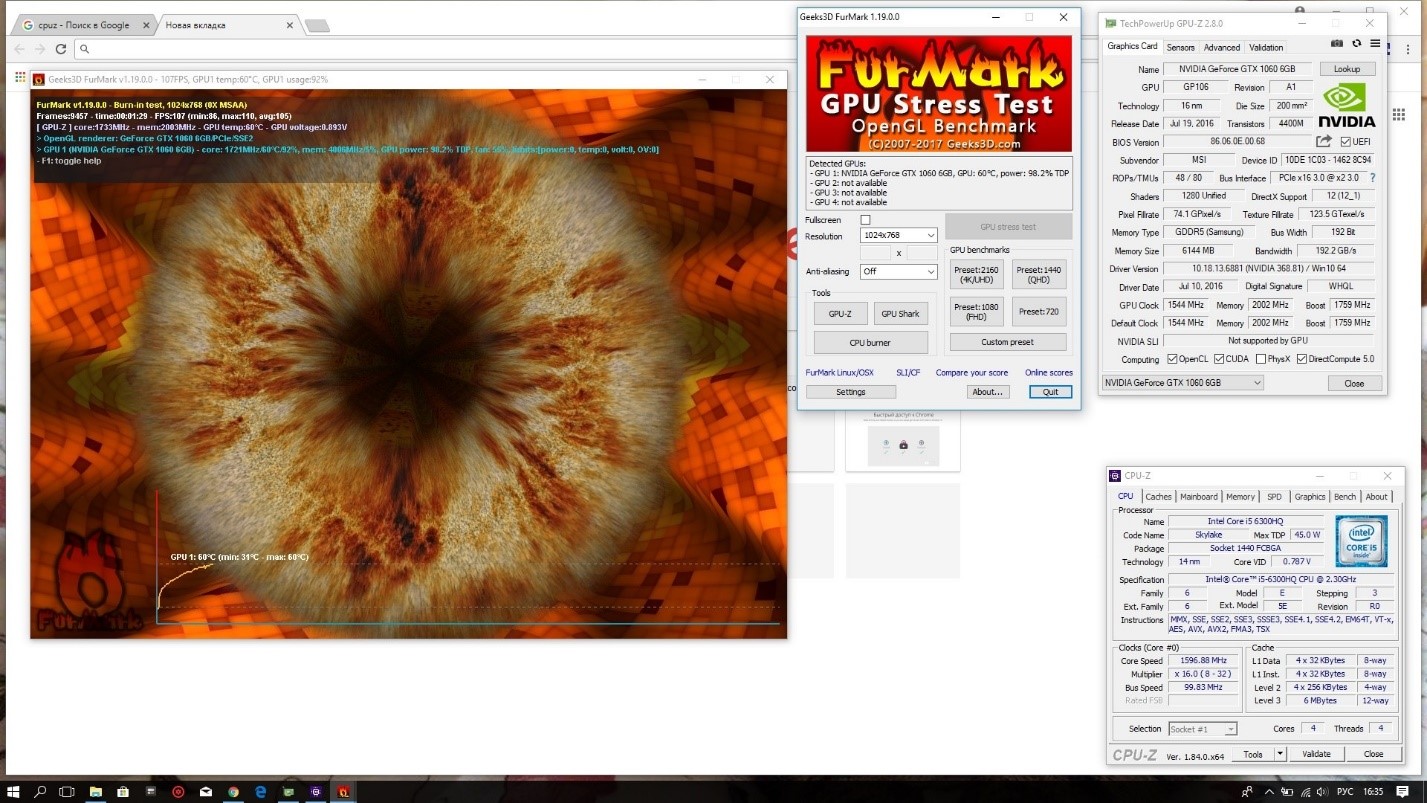
Task: Click 'FurMark Linux/OSX' link
Action: [840, 373]
